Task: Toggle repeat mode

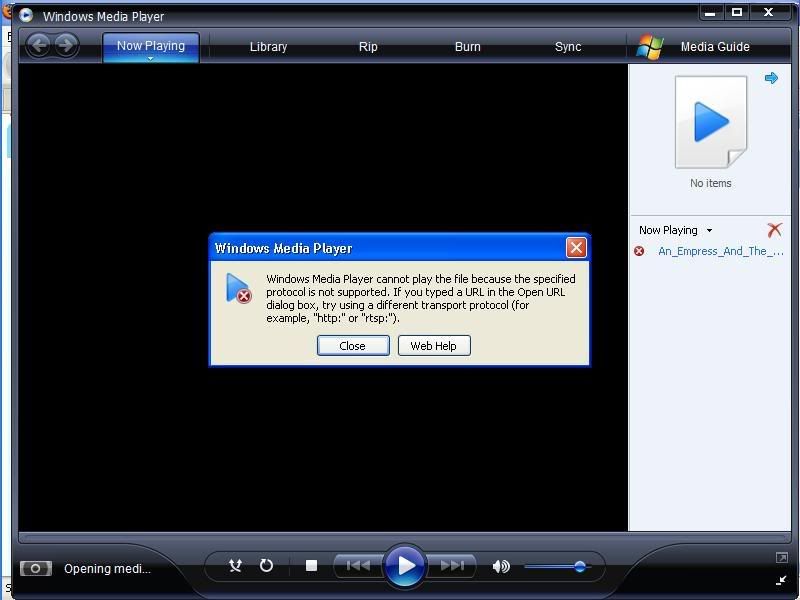Action: click(x=266, y=565)
